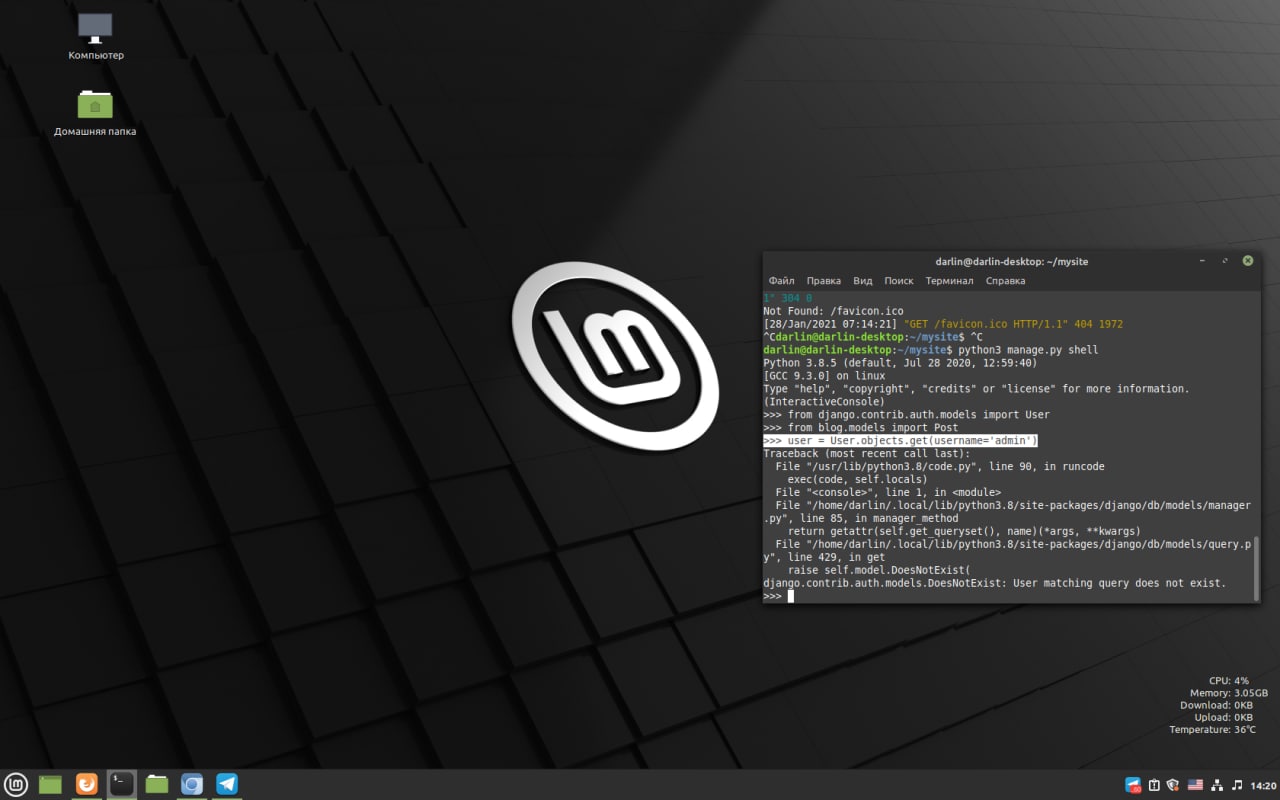The width and height of the screenshot is (1280, 800).
Task: Select the Компьютер desktop icon
Action: 96,37
